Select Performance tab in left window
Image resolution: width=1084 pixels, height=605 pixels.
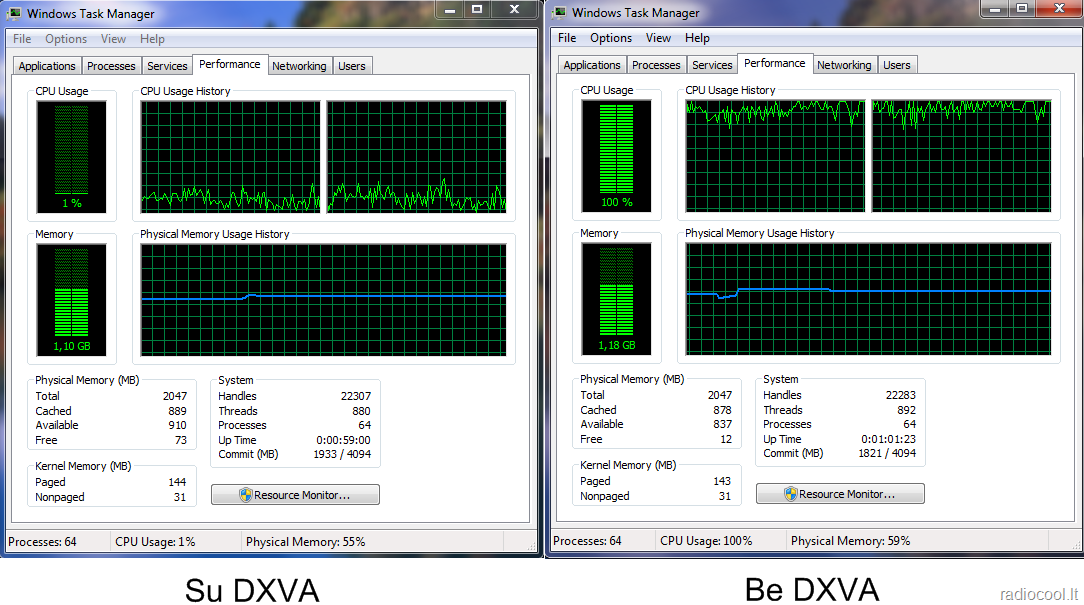230,64
